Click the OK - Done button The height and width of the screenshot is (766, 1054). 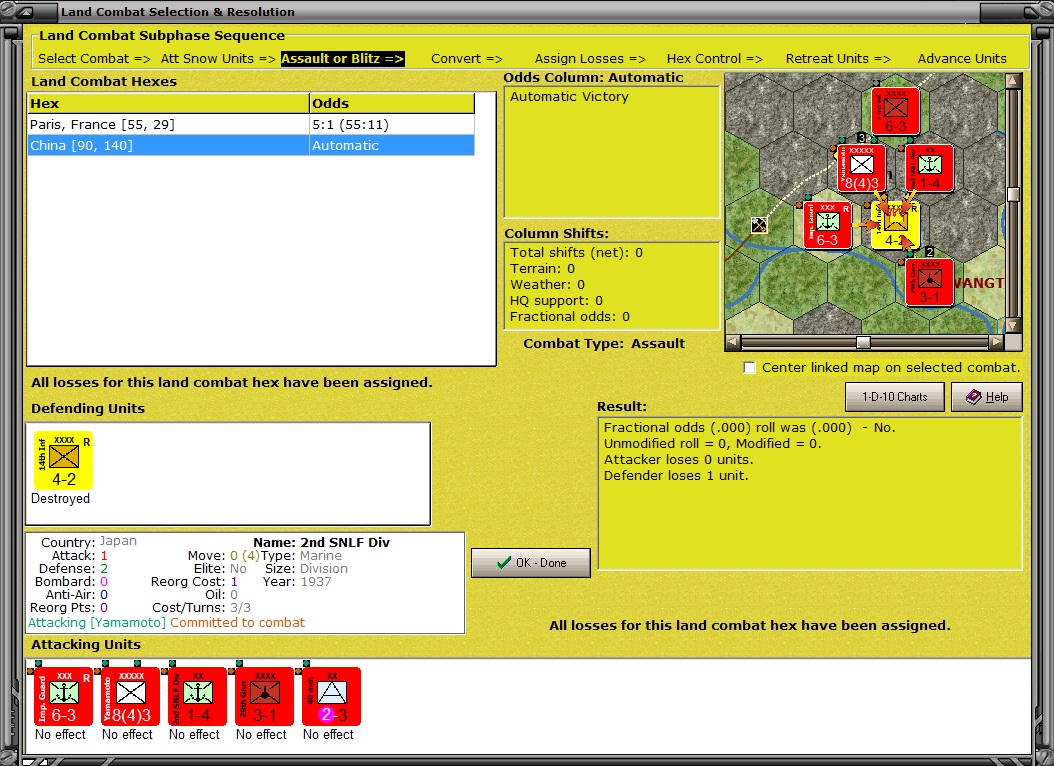531,563
